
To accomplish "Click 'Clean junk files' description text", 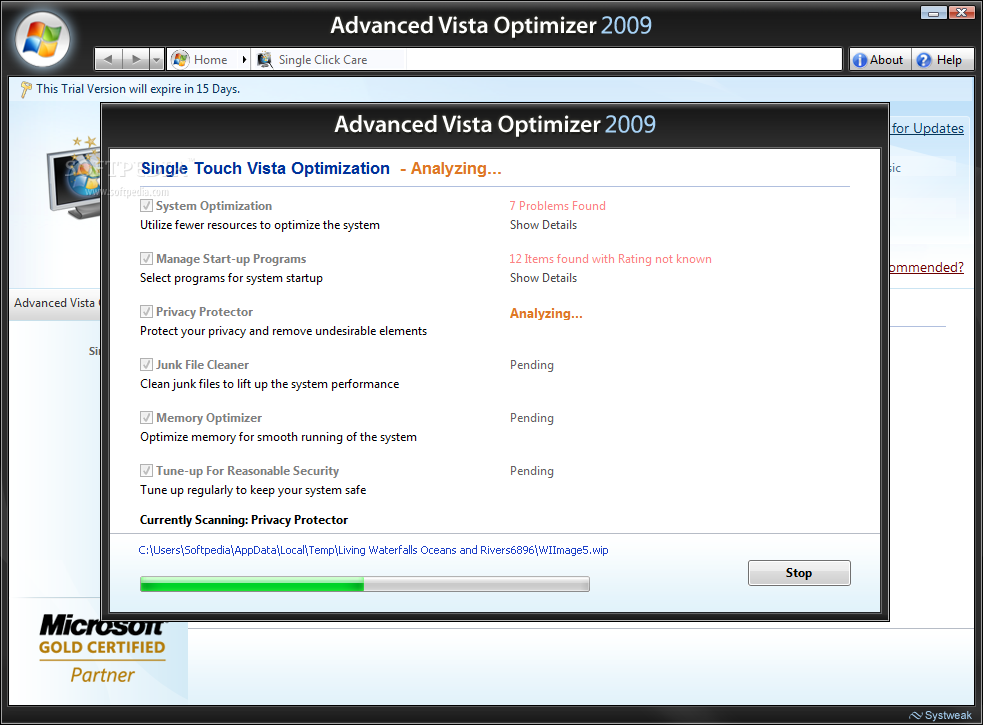I will click(270, 384).
